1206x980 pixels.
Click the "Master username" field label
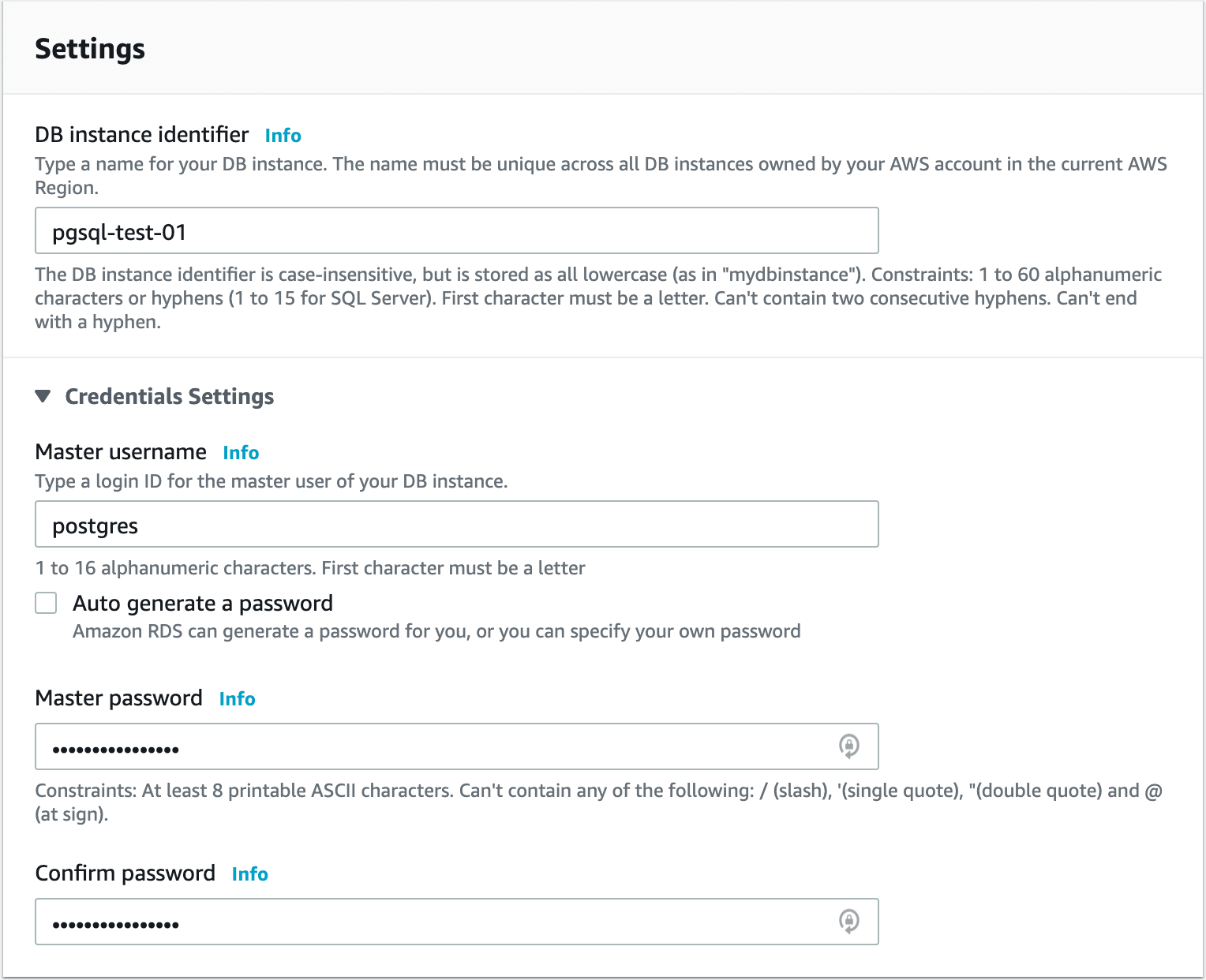point(121,452)
